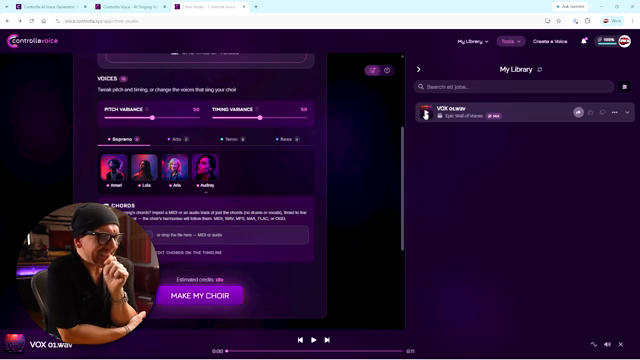This screenshot has height=360, width=640.
Task: Seek in the player progress bar
Action: [314, 351]
